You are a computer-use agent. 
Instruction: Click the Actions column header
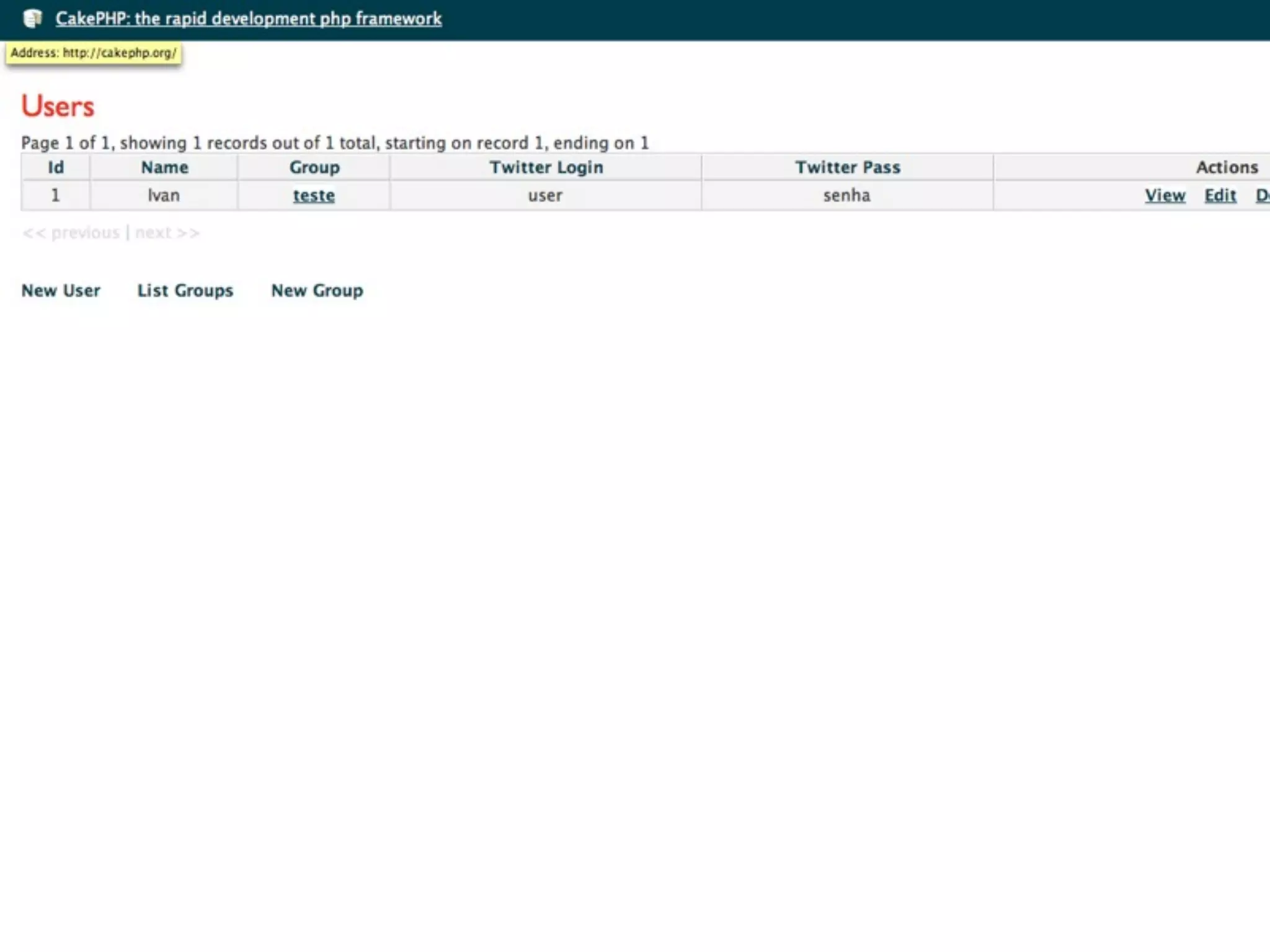coord(1227,167)
